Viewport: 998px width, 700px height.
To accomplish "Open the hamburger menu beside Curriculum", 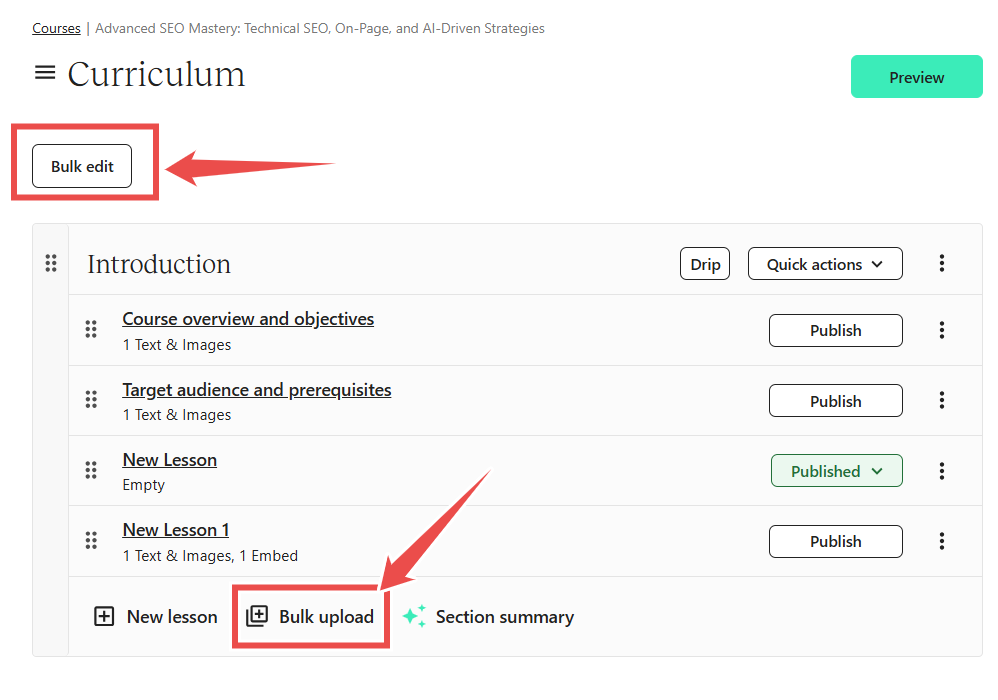I will coord(45,73).
